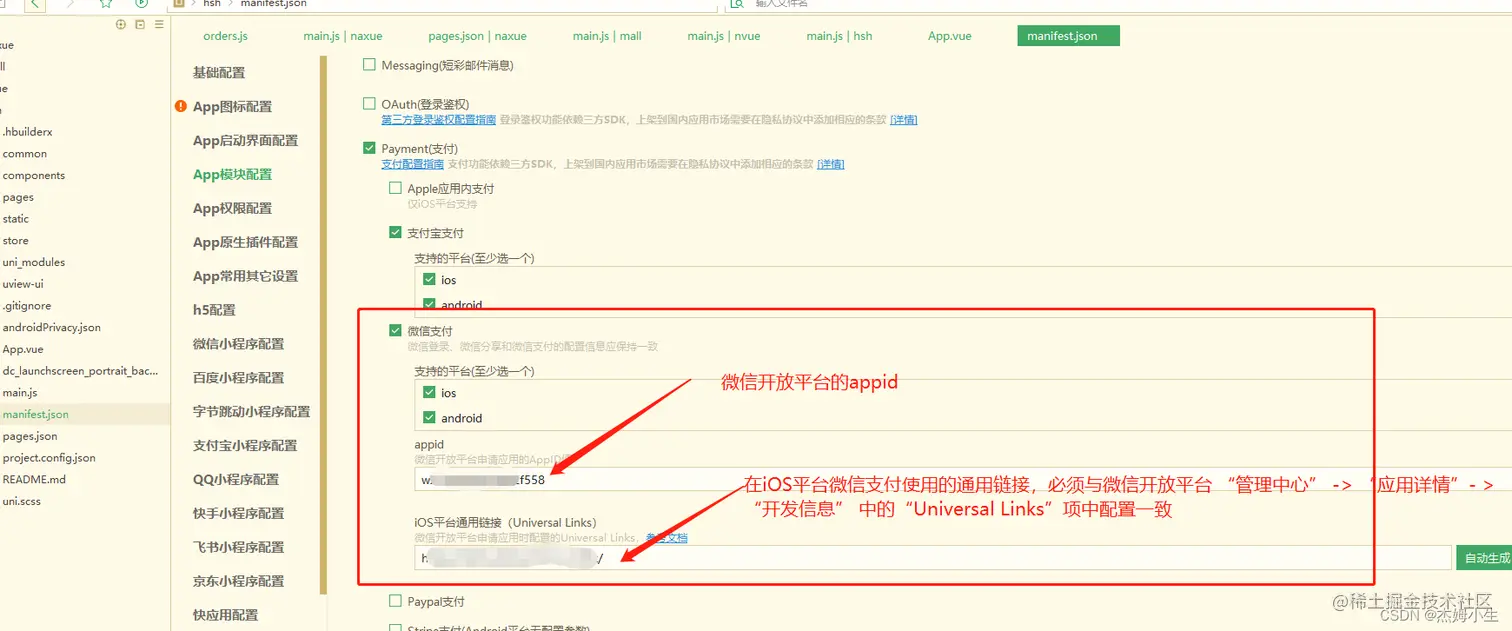Image resolution: width=1512 pixels, height=631 pixels.
Task: Click the chevron after hsh in breadcrumb
Action: 230,4
